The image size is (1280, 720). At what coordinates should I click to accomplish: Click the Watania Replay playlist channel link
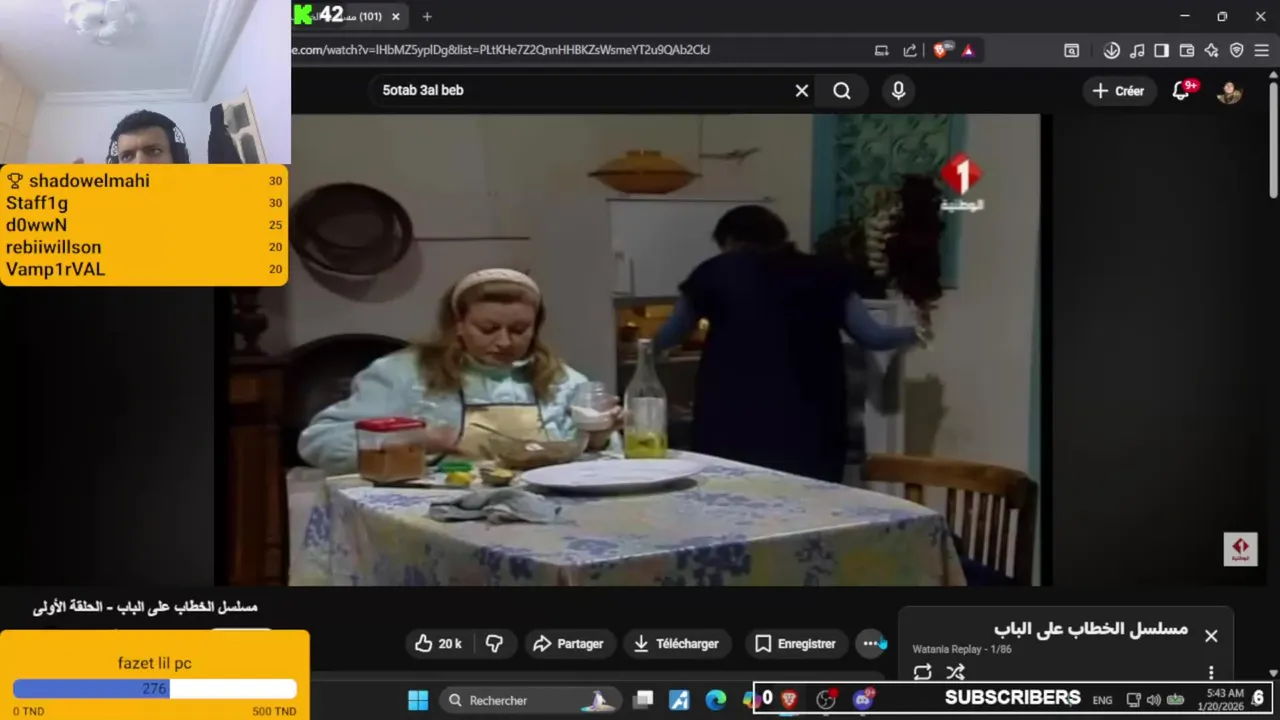click(947, 649)
